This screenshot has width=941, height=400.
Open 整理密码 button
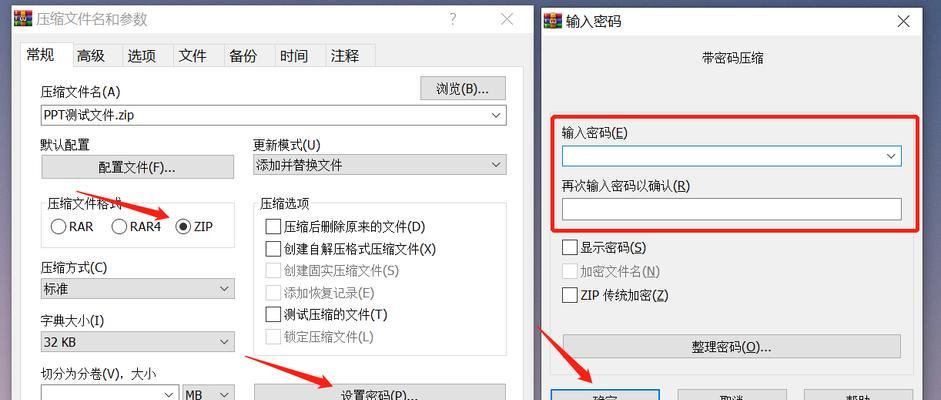732,347
